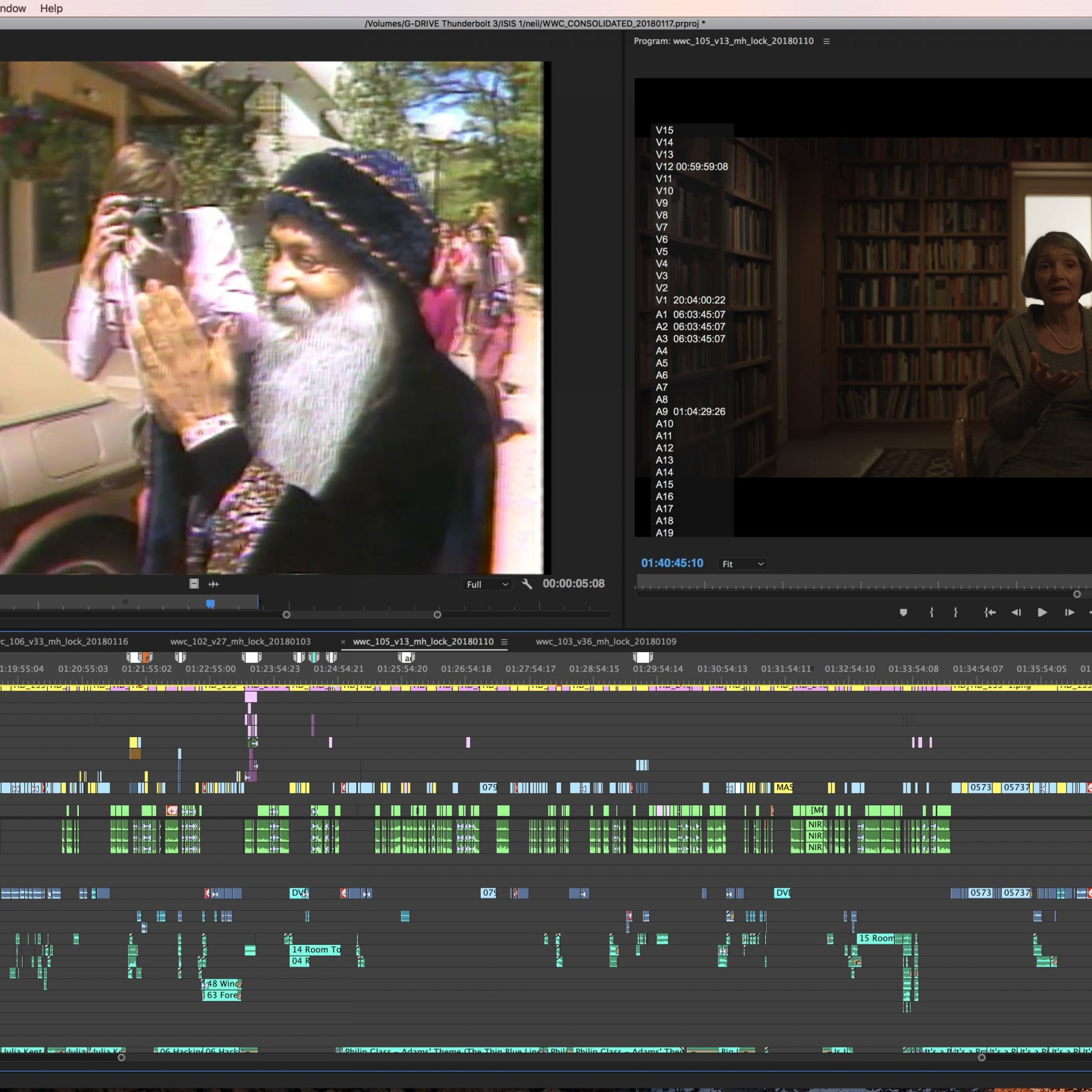Click the Drag Video Only filmstrip icon
1092x1092 pixels.
click(194, 584)
